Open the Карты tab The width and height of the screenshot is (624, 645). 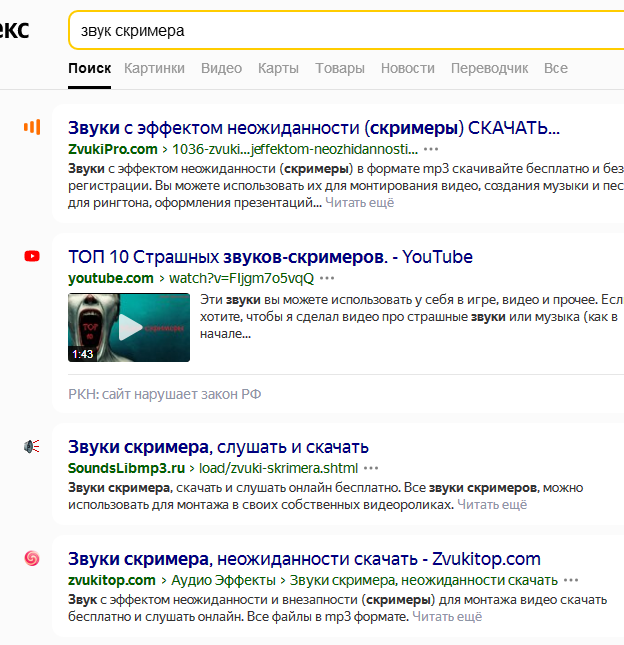tap(278, 68)
